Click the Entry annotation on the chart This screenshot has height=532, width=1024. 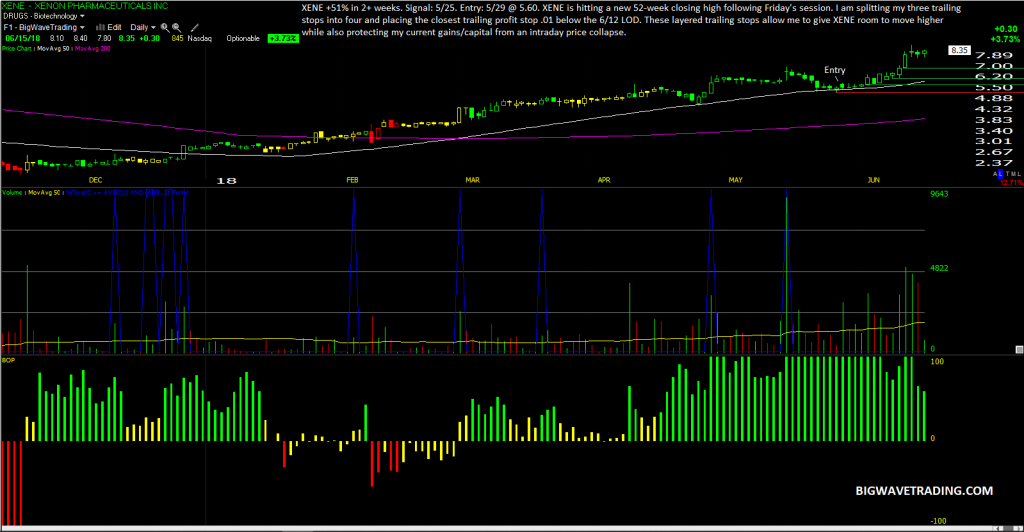[x=835, y=70]
